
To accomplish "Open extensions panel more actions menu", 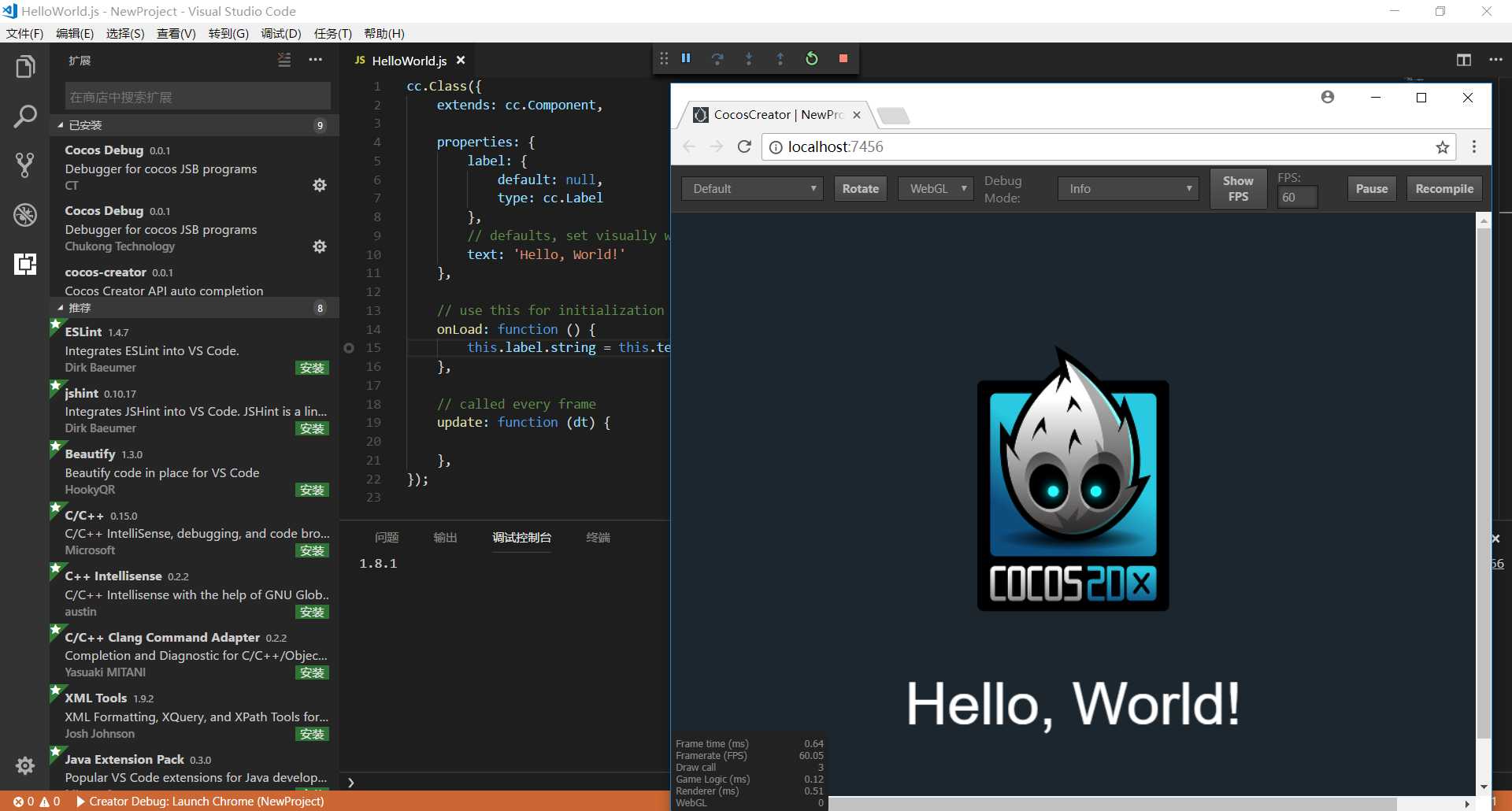I will click(x=316, y=60).
